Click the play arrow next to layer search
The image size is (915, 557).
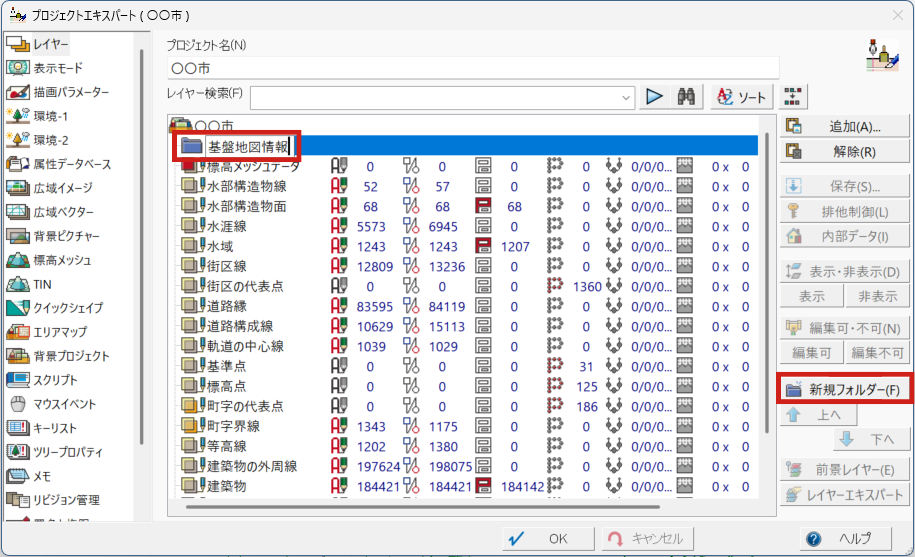pyautogui.click(x=654, y=97)
